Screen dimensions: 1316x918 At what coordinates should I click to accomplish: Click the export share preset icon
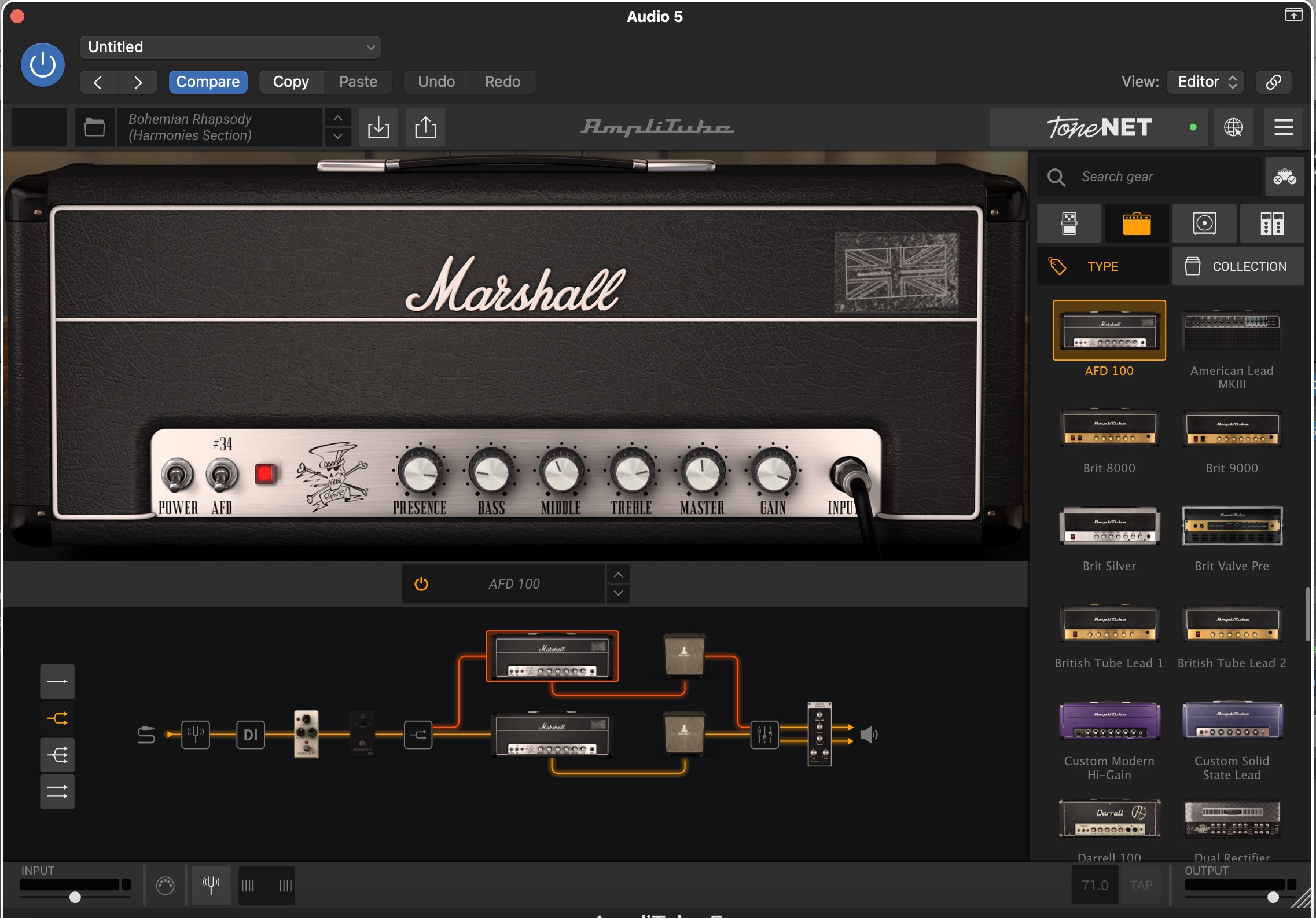[x=425, y=127]
